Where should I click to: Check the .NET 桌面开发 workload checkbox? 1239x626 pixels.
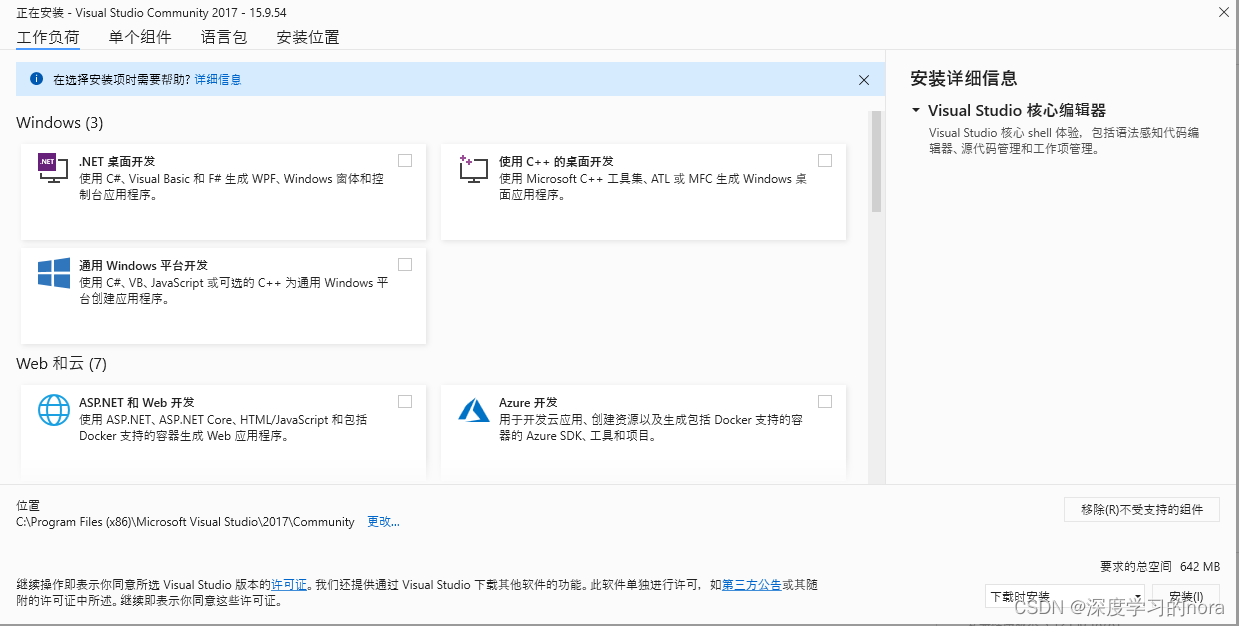click(x=404, y=160)
